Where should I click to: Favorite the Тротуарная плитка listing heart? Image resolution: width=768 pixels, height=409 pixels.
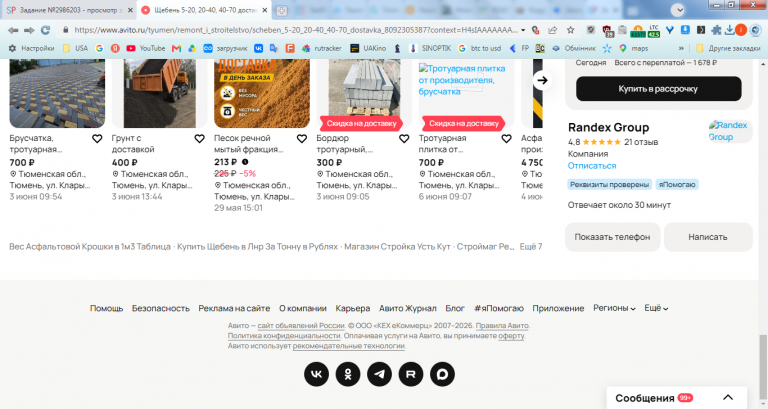tap(506, 139)
